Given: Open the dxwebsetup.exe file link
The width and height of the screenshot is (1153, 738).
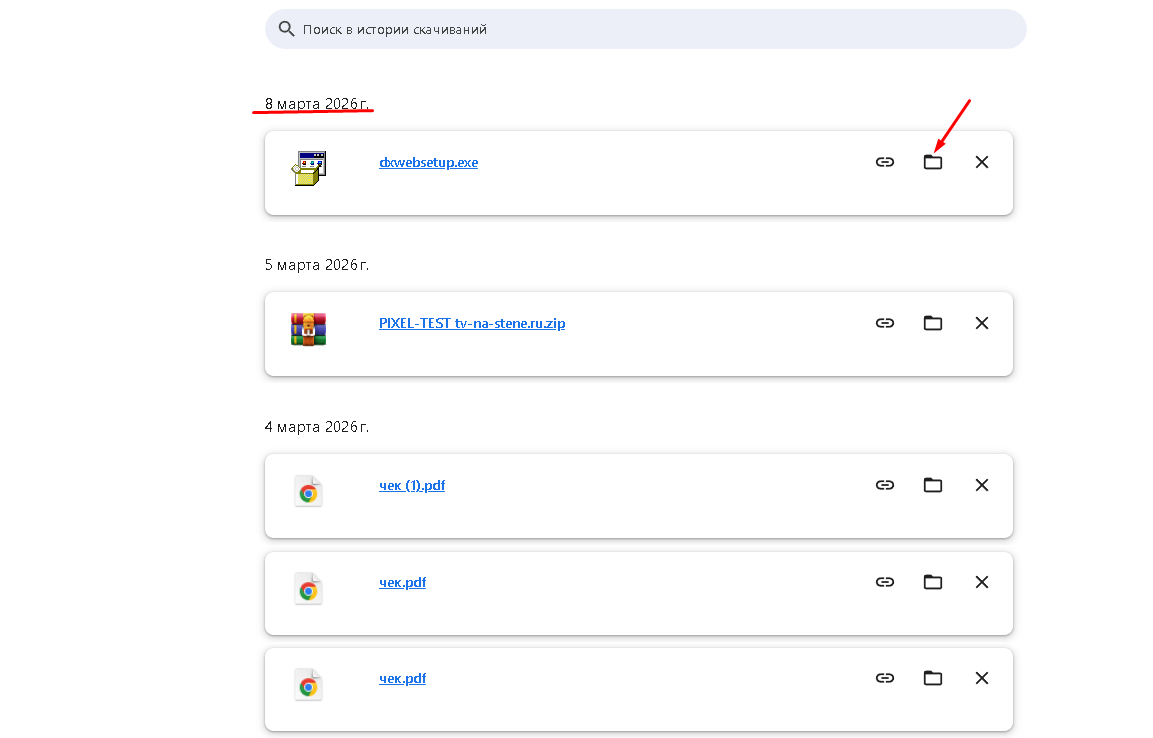Looking at the screenshot, I should click(x=428, y=163).
